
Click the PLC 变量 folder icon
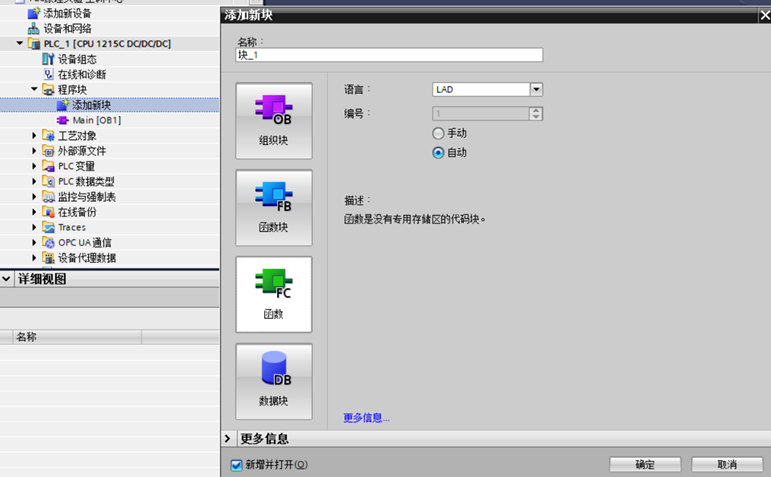point(48,166)
